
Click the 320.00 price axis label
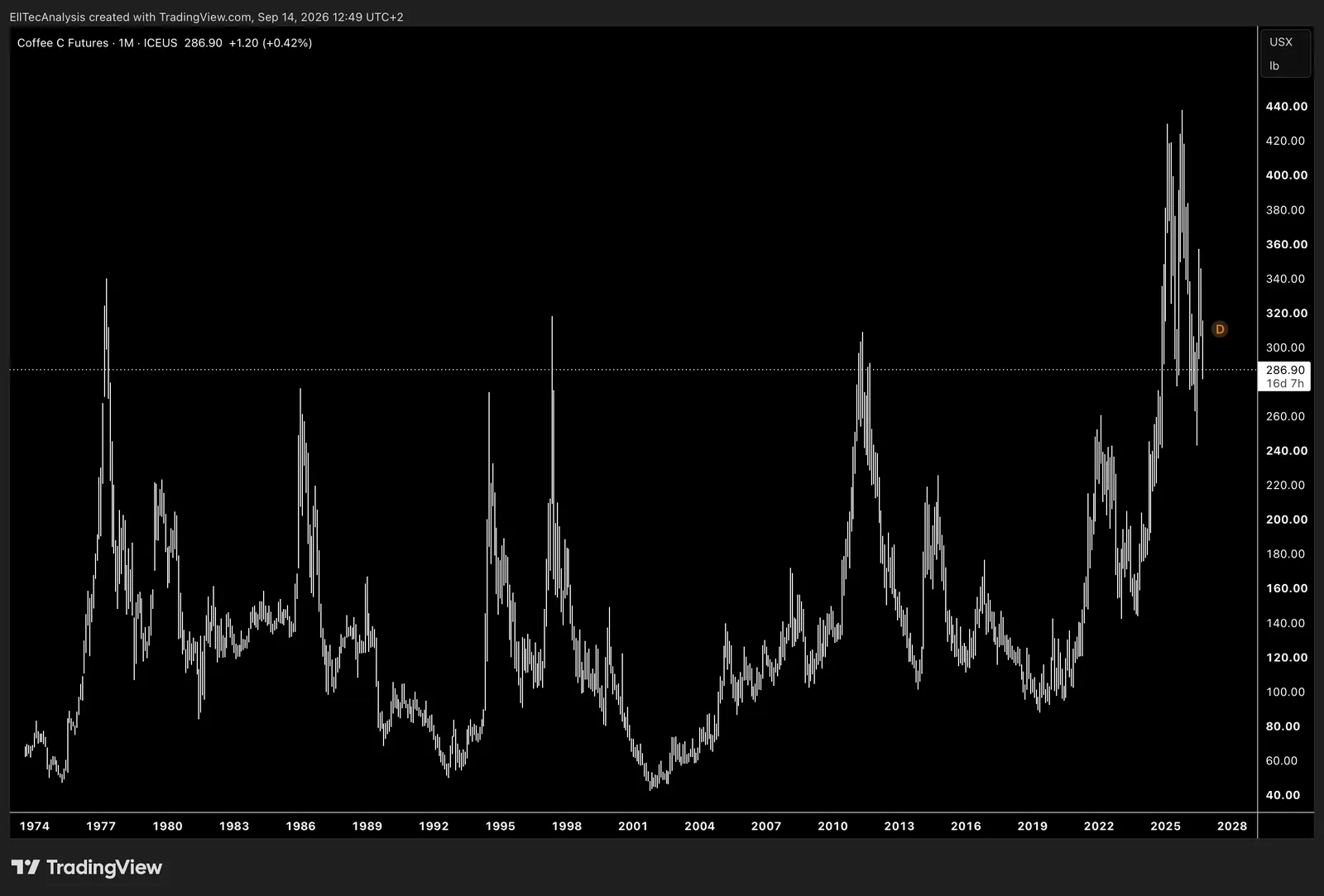tap(1287, 314)
